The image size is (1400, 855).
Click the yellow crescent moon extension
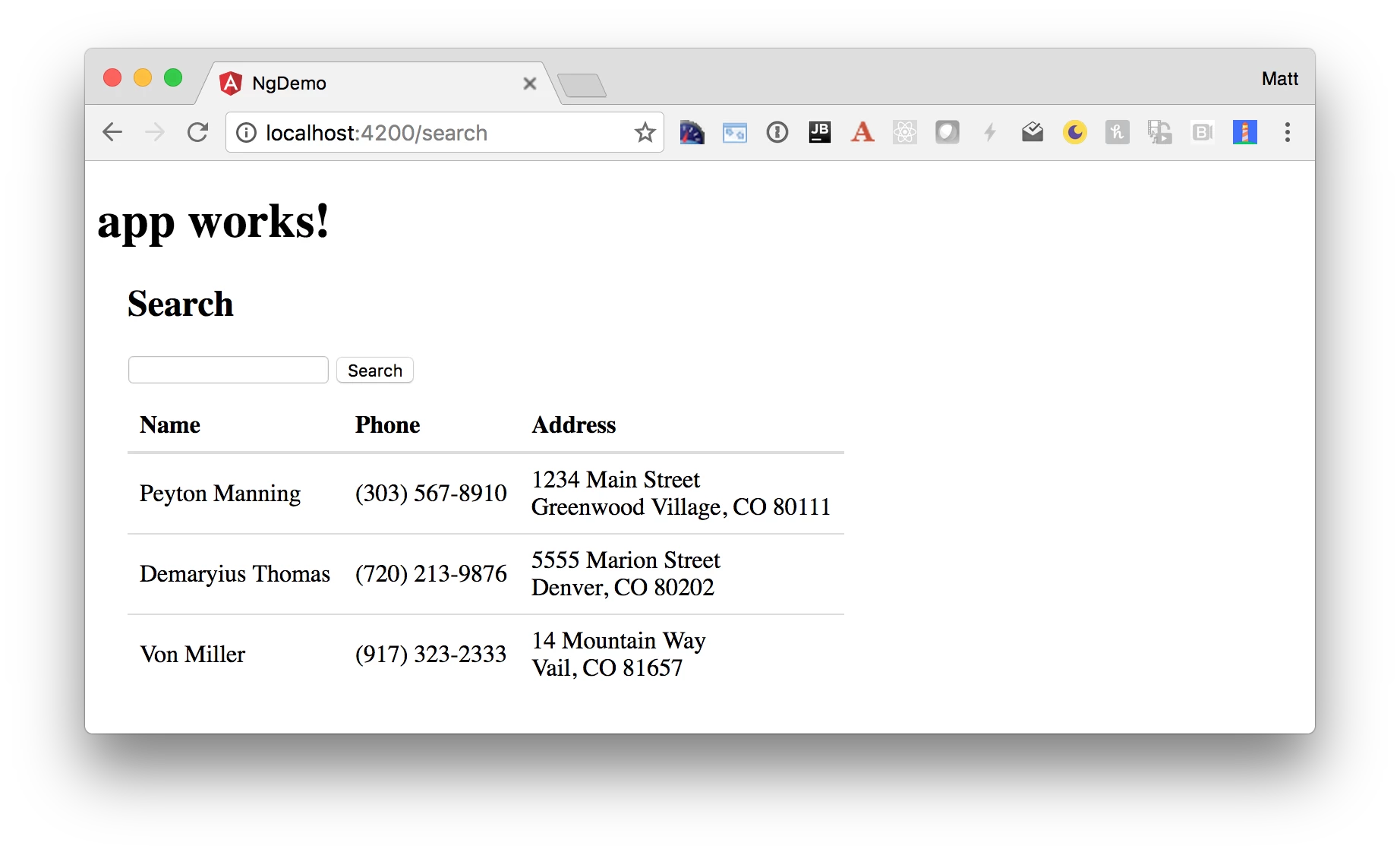(x=1074, y=133)
